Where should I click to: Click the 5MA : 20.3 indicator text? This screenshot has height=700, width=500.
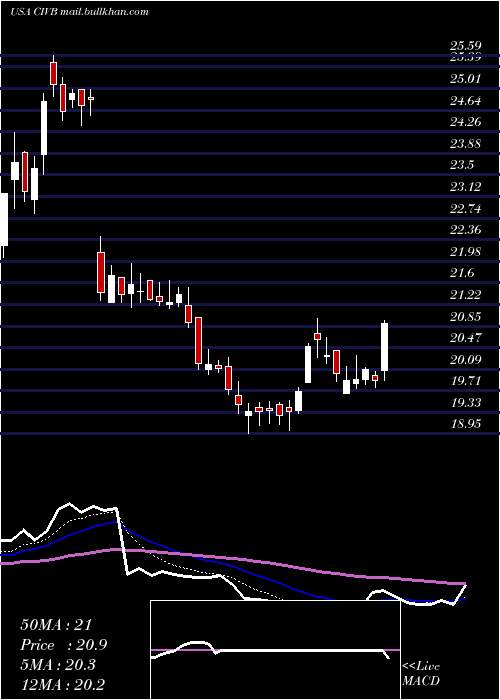coord(58,665)
